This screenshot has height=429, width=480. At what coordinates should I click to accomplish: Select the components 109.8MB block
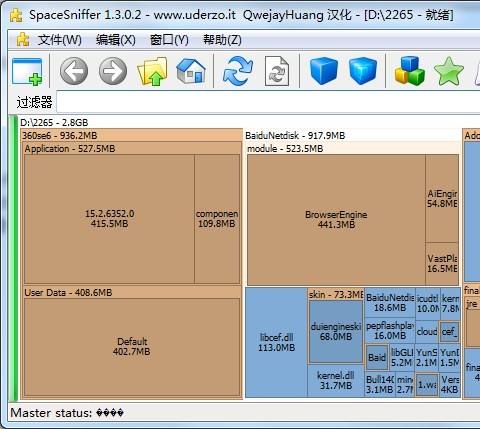coord(217,219)
